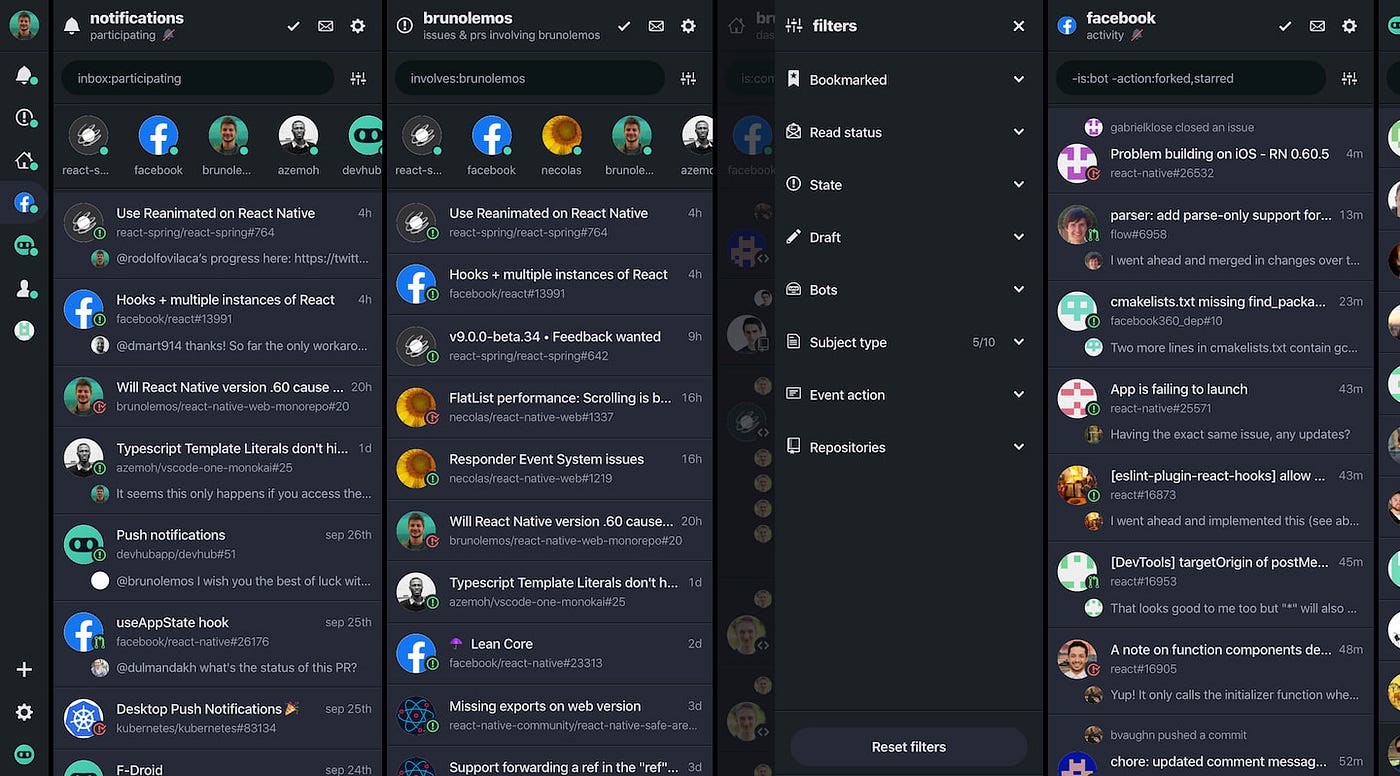Click the facebook column title
The height and width of the screenshot is (776, 1400).
click(x=1121, y=18)
